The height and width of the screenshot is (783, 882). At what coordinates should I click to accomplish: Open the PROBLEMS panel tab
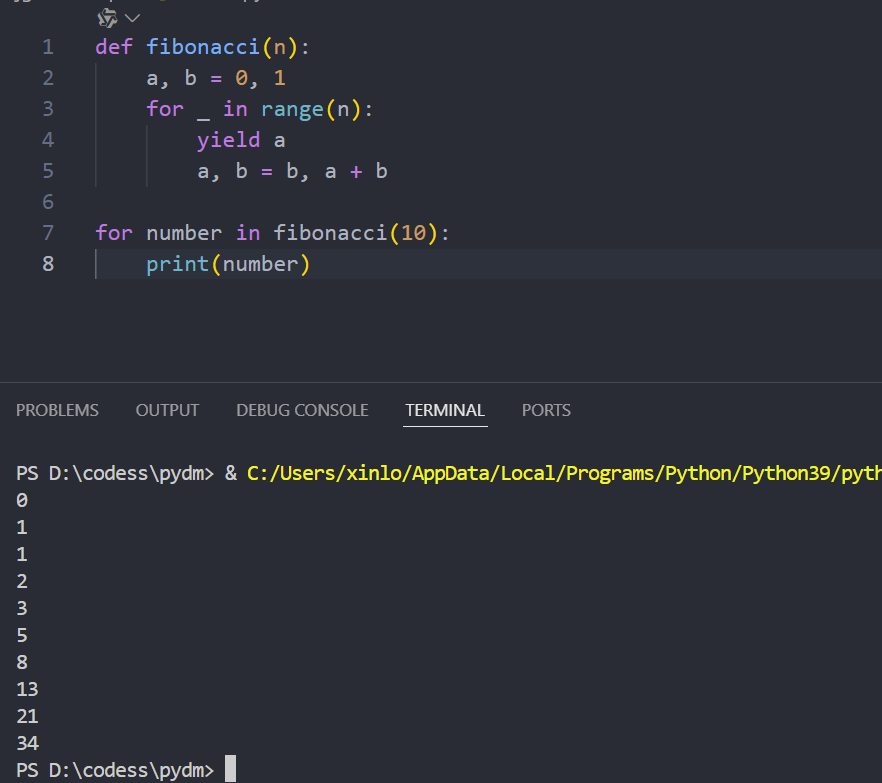coord(57,410)
